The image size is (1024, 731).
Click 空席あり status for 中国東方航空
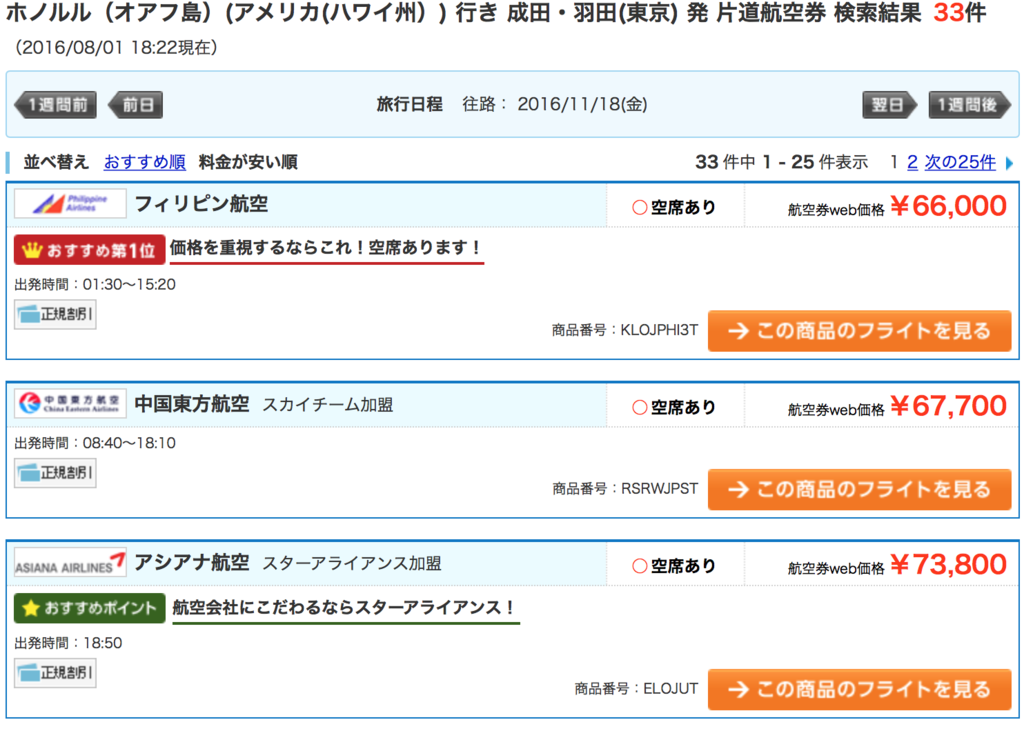[x=674, y=408]
